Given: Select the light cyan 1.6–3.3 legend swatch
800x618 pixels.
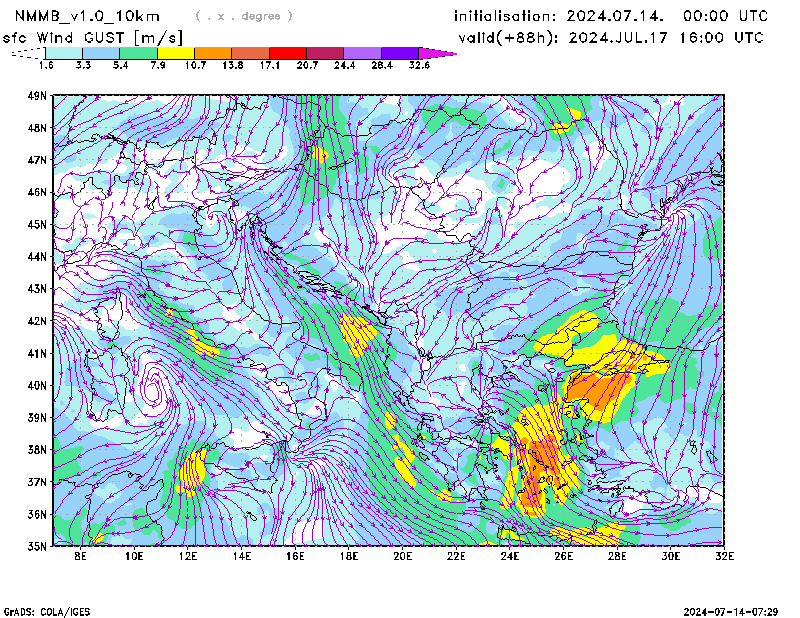Looking at the screenshot, I should click(x=64, y=52).
